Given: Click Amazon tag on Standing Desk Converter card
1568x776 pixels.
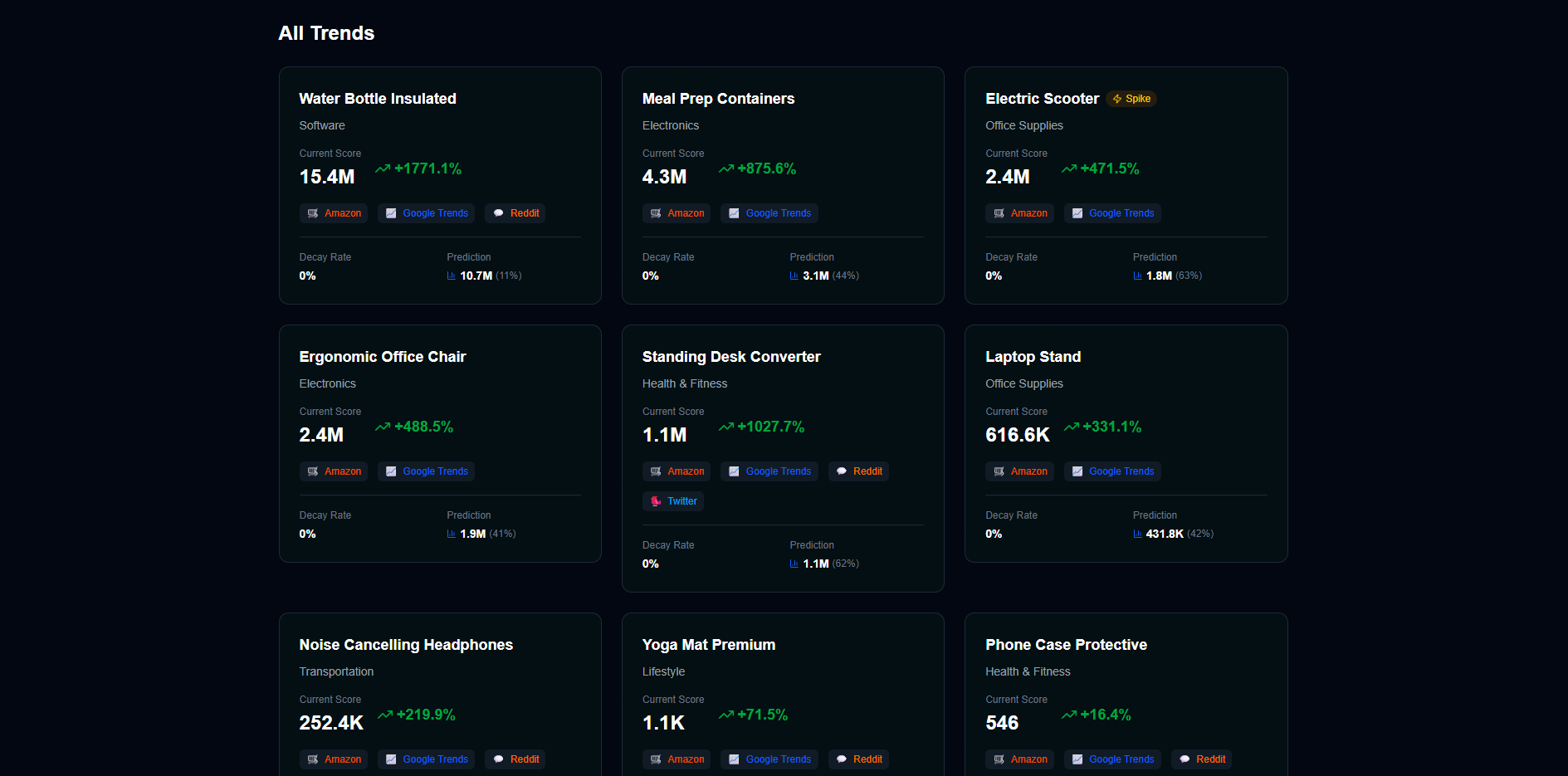Looking at the screenshot, I should point(677,471).
